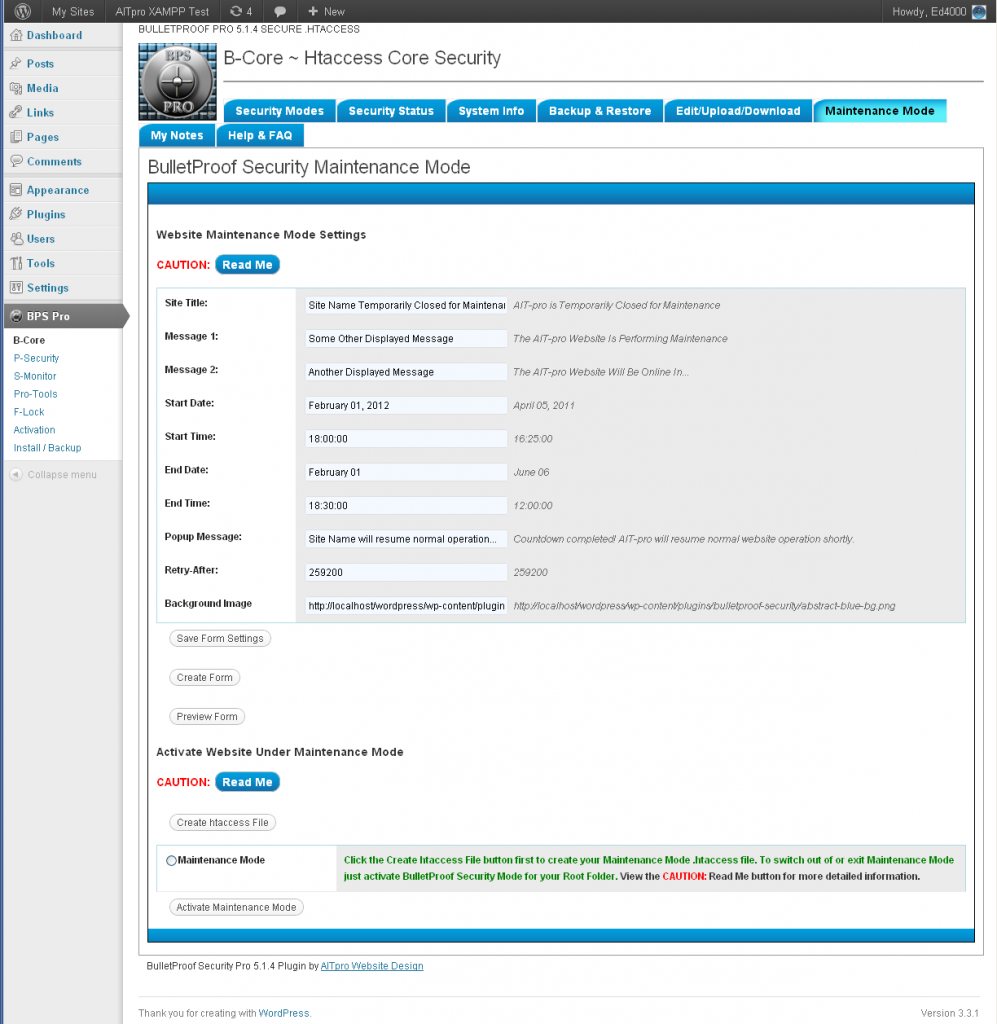Click the Users icon in the sidebar
This screenshot has width=997, height=1024.
tap(15, 238)
